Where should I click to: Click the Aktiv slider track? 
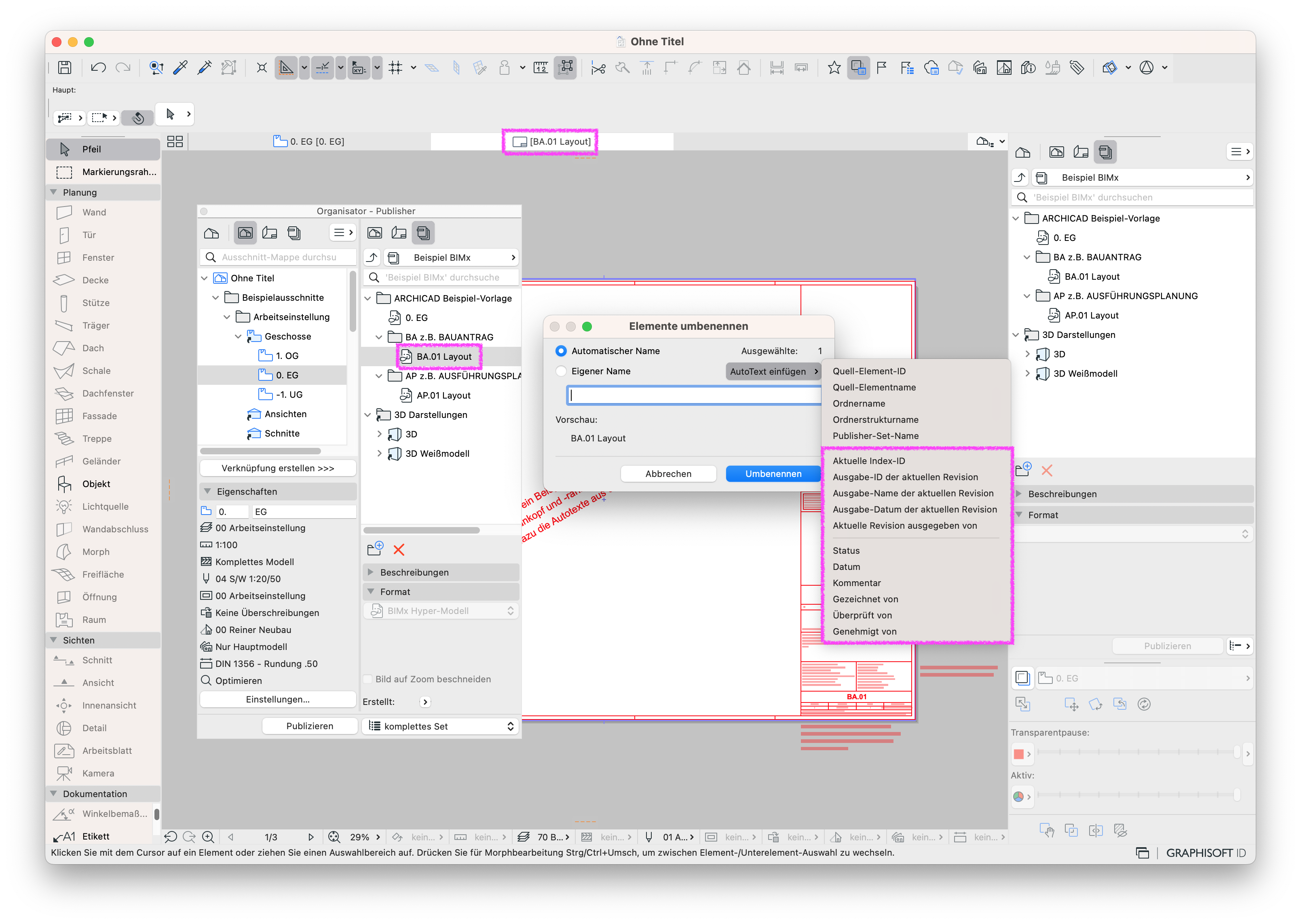point(1137,795)
